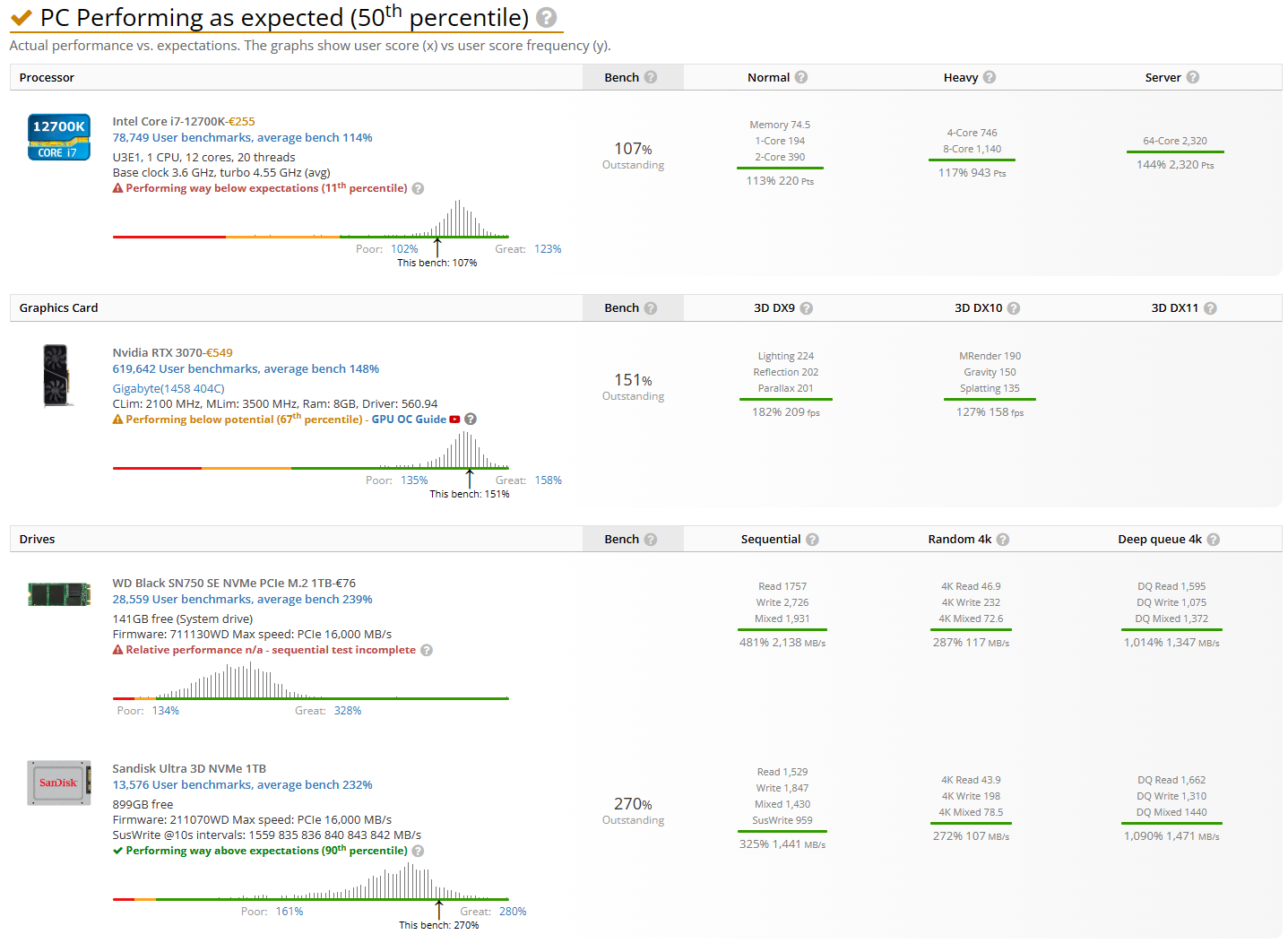Screen dimensions: 1288x943
Task: Open the GPU OC Guide link
Action: click(x=409, y=420)
